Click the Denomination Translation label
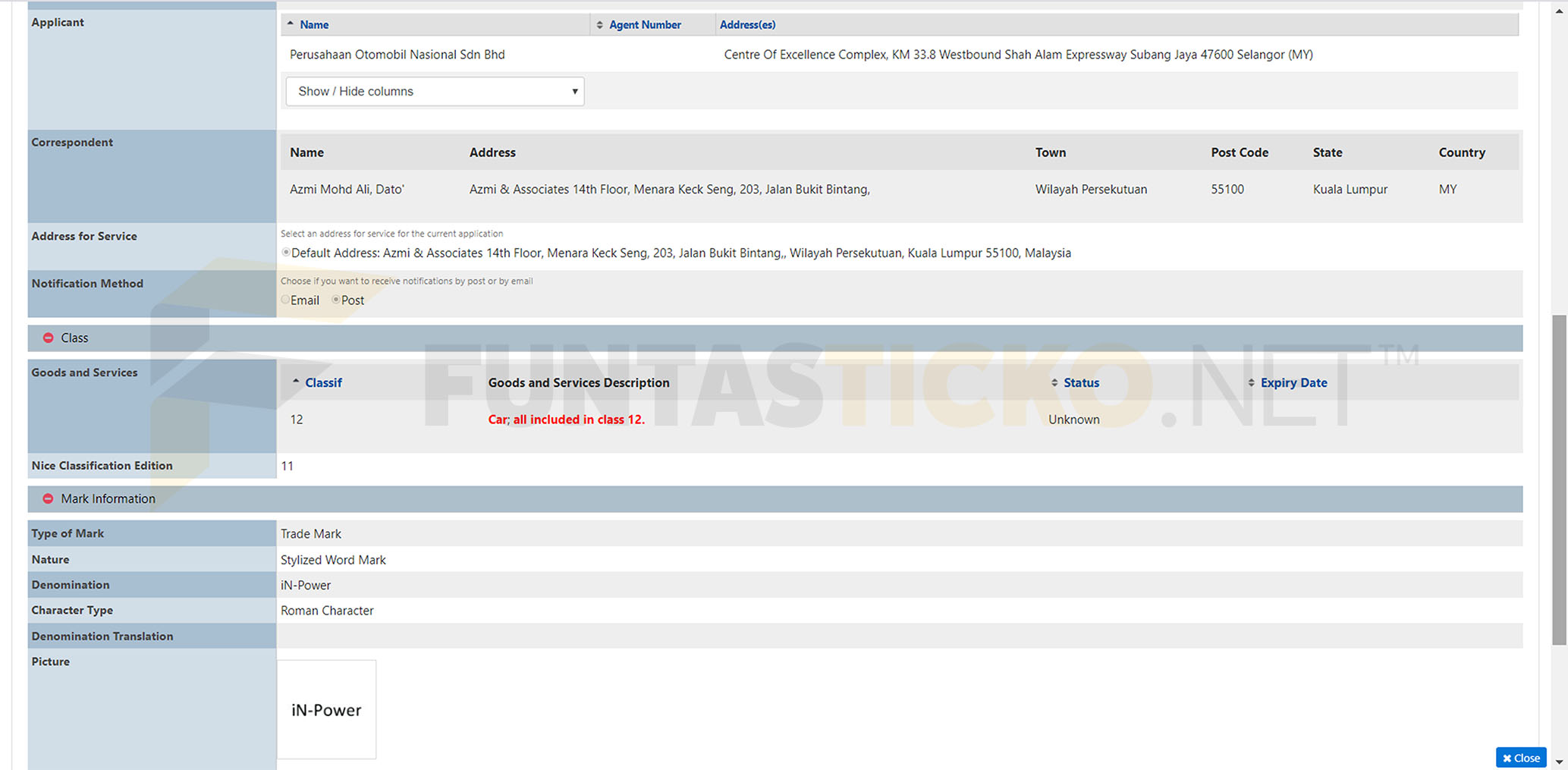The width and height of the screenshot is (1568, 770). pos(102,636)
